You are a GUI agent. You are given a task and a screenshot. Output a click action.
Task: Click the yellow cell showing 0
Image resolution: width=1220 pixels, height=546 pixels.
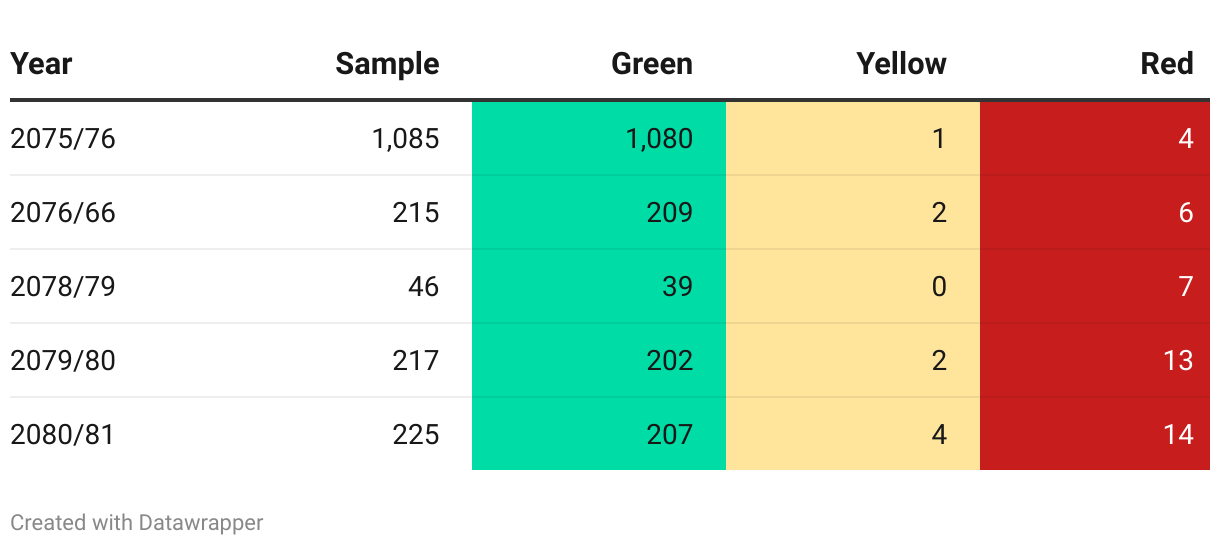[x=938, y=286]
